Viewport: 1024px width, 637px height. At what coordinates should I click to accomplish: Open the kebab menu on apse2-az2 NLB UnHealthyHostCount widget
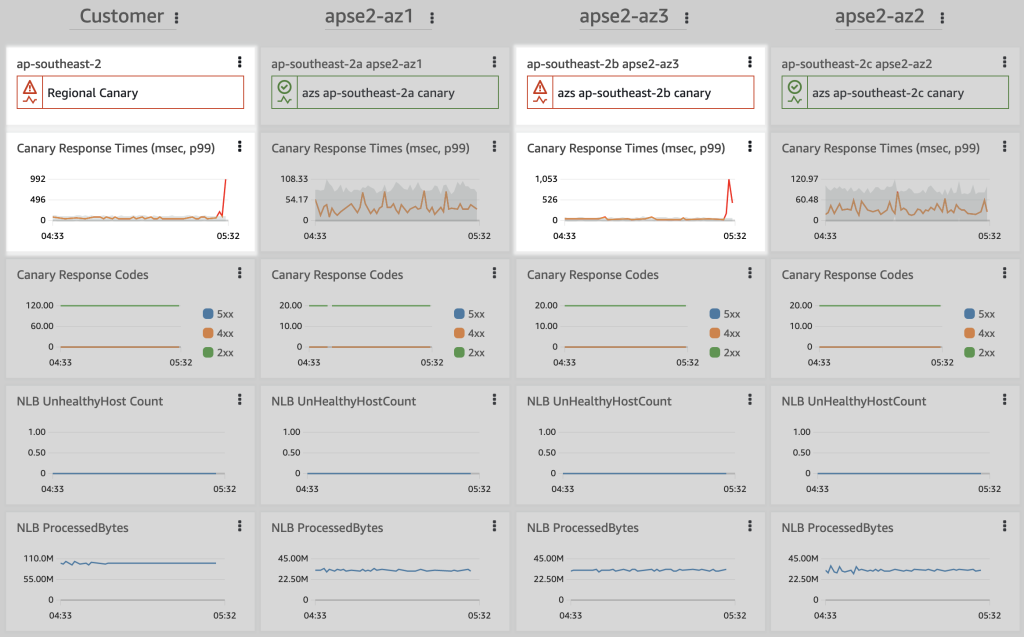coord(1004,399)
